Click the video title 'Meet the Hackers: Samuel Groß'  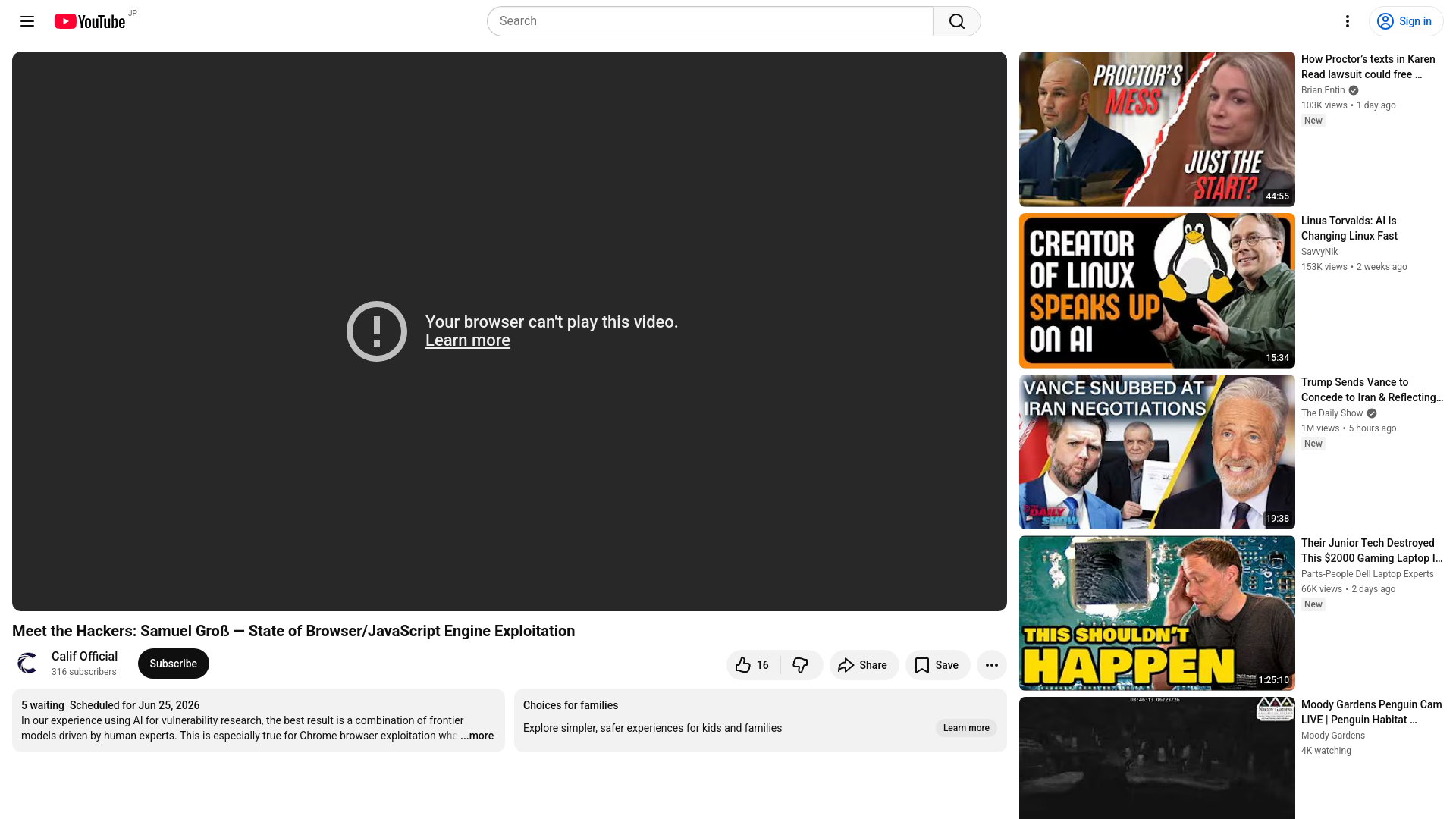click(x=293, y=631)
